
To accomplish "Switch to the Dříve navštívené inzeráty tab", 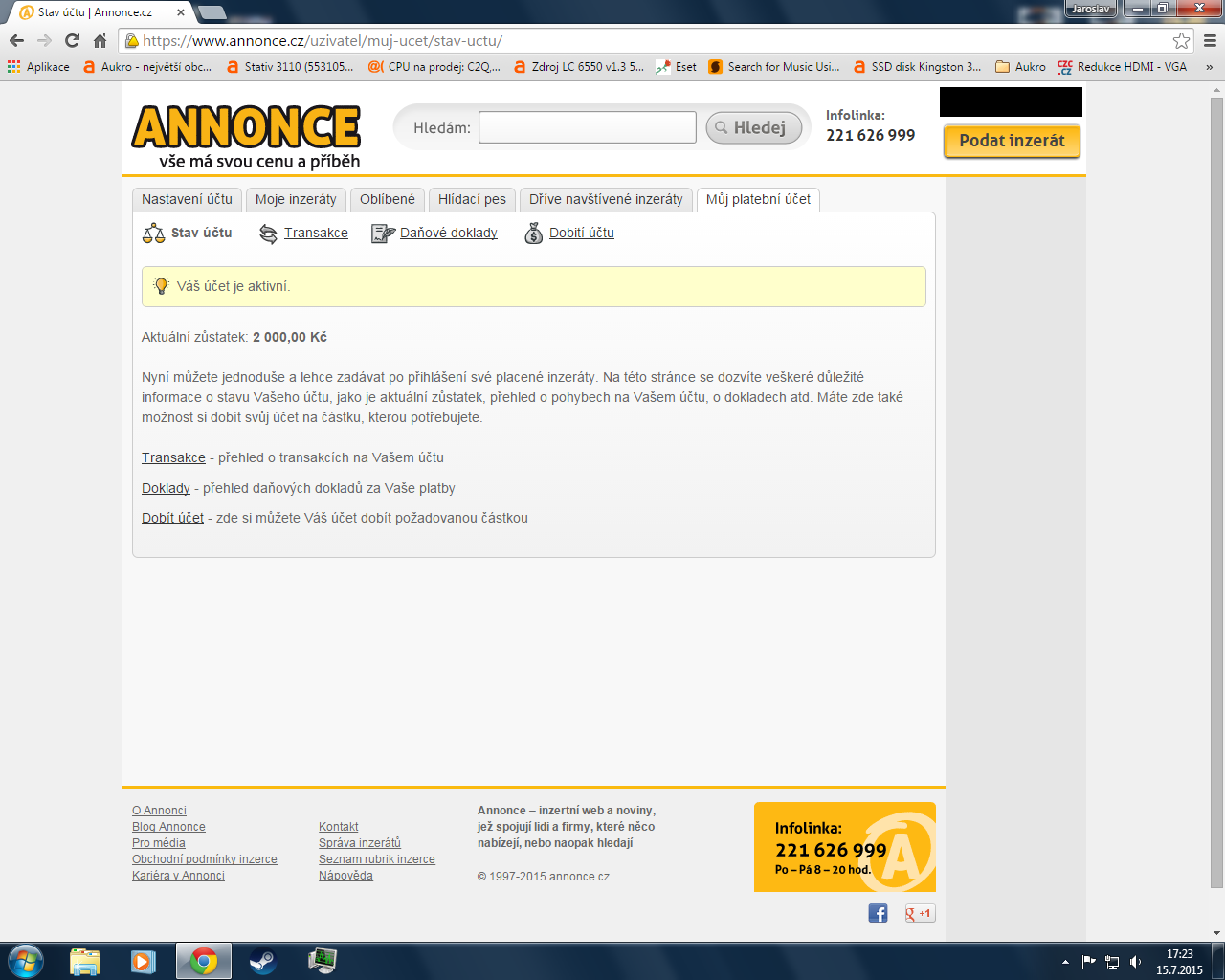I will (606, 199).
